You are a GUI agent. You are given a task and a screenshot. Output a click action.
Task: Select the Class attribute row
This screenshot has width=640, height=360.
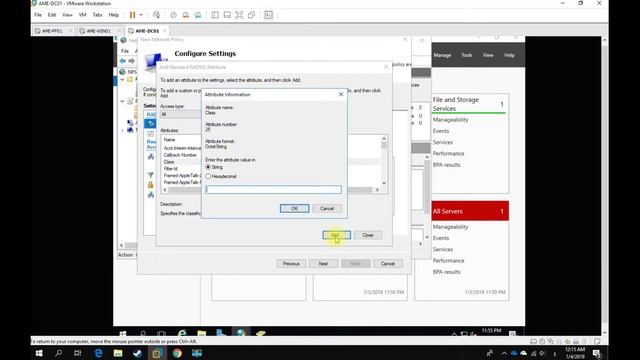click(169, 162)
